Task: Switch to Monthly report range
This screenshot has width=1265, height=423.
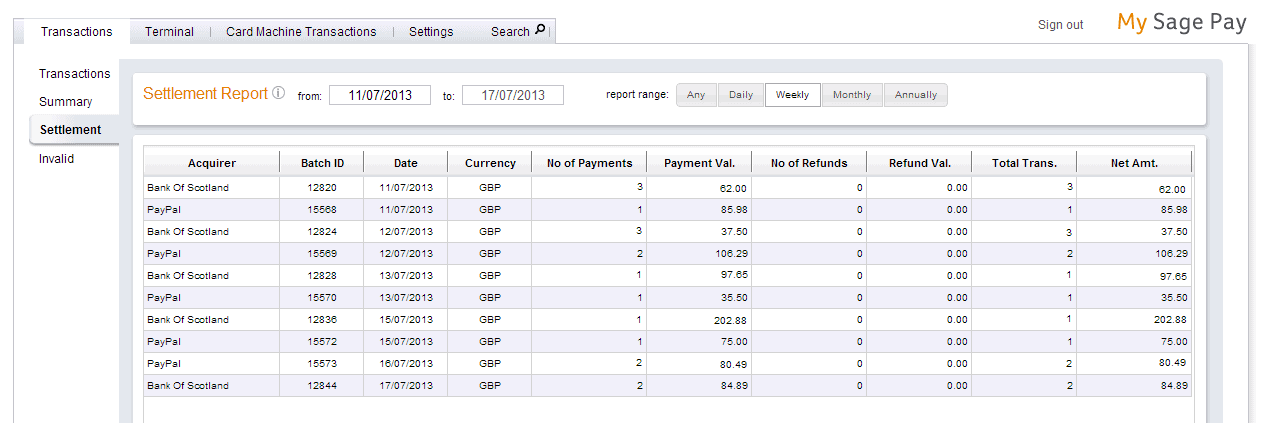Action: click(852, 95)
